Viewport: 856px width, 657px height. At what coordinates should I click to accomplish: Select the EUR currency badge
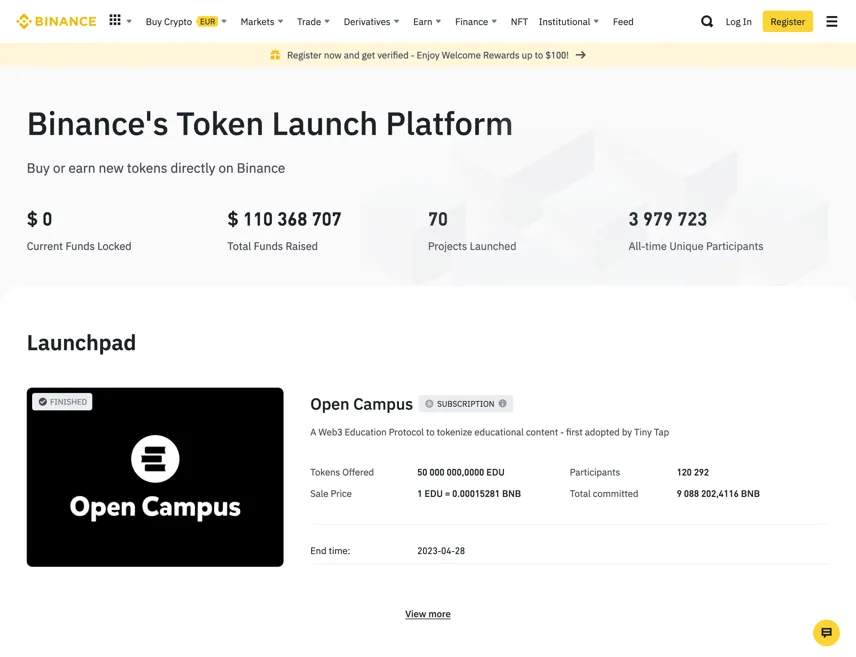point(207,21)
